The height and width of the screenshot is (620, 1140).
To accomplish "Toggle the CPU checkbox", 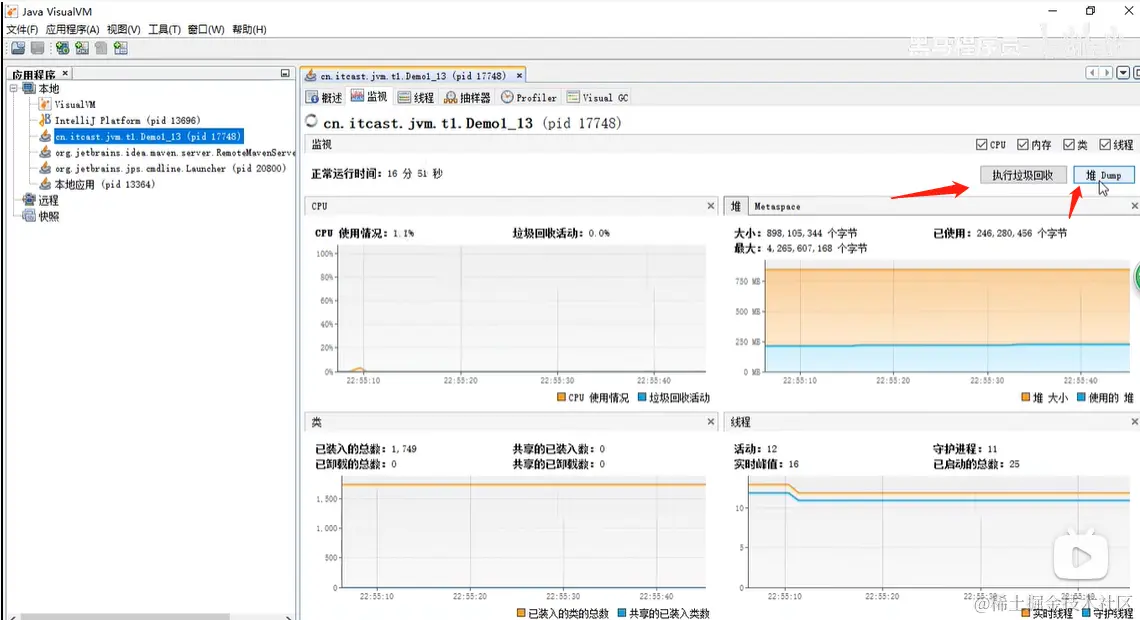I will coord(982,145).
